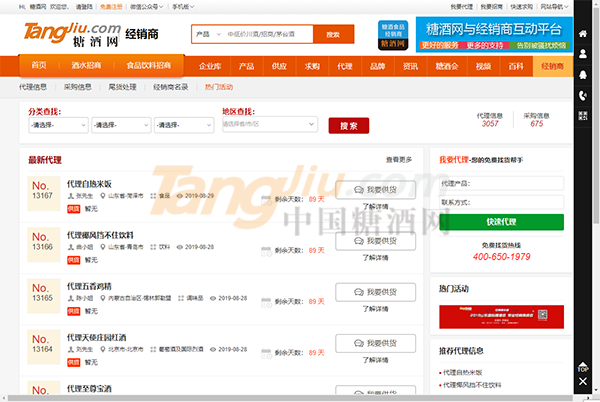The width and height of the screenshot is (600, 402).
Task: Open the 地区查找 province/city dropdown
Action: (270, 124)
